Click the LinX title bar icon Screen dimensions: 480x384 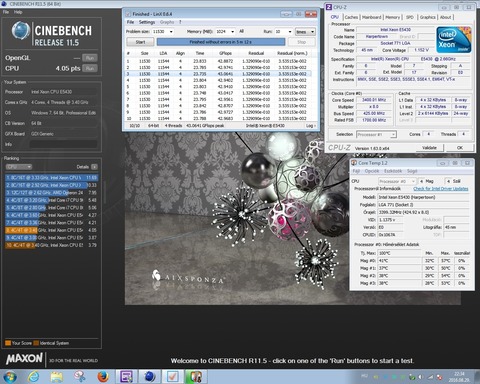(128, 14)
